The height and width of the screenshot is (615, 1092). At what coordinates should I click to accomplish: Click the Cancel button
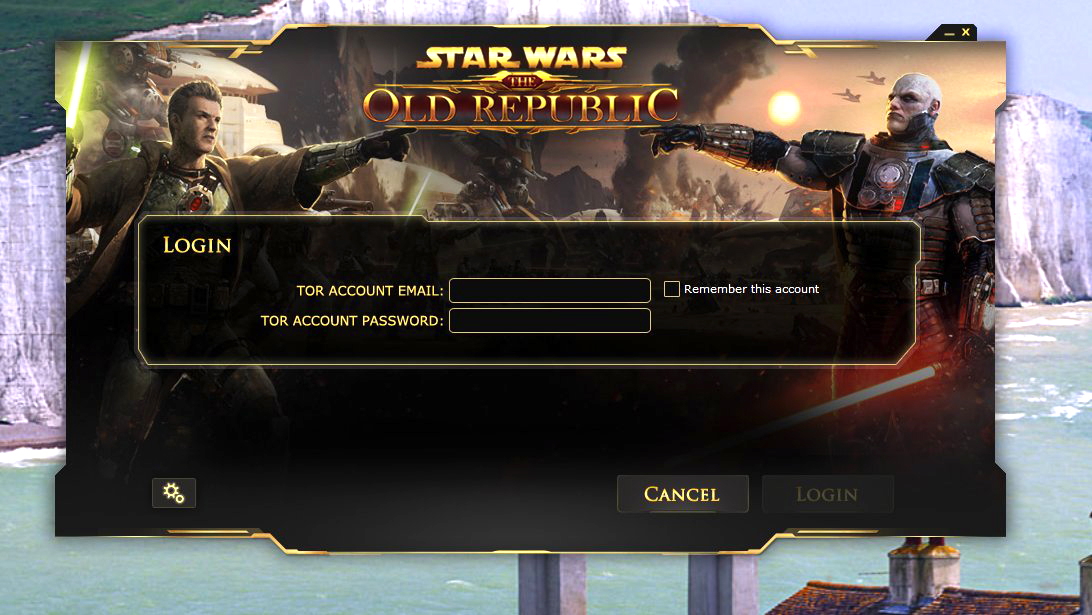point(682,494)
